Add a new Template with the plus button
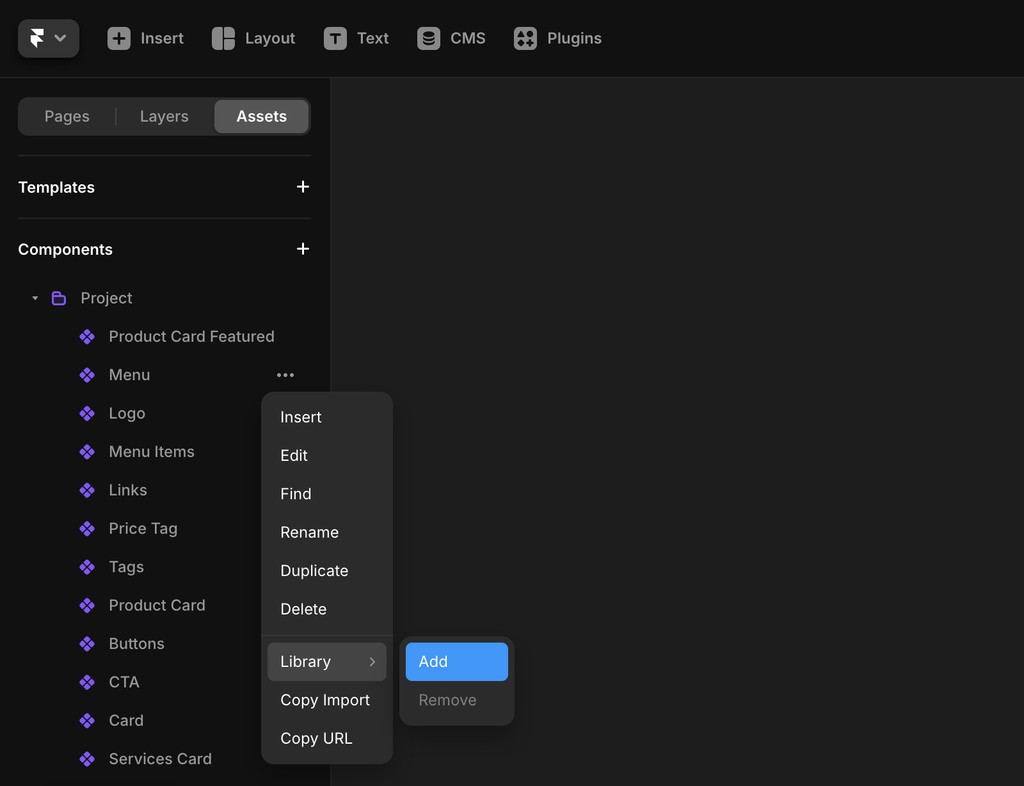The height and width of the screenshot is (786, 1024). [x=302, y=187]
